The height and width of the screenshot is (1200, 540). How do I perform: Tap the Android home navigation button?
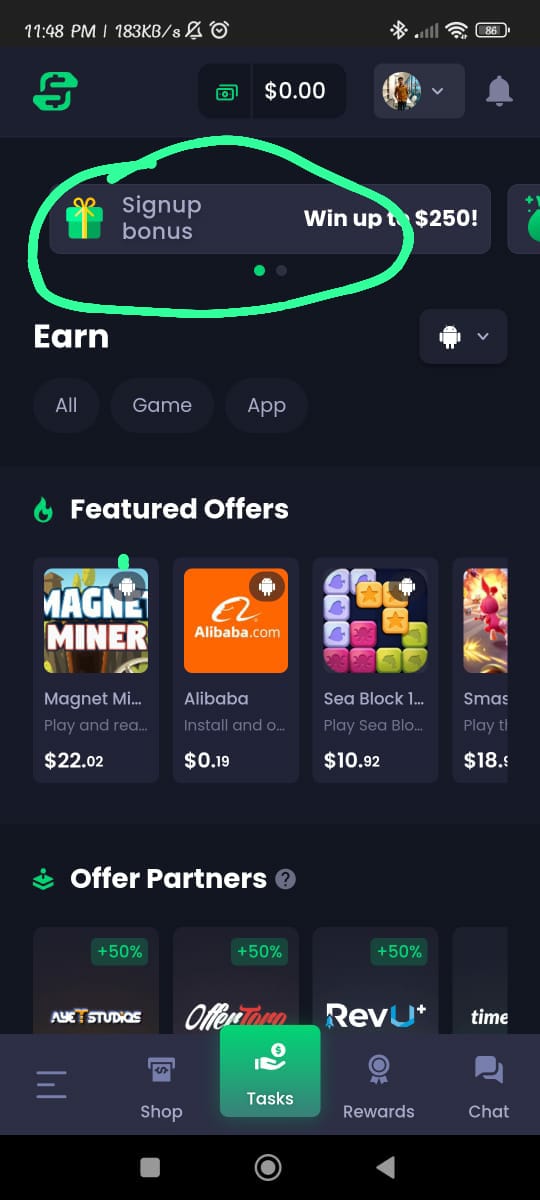point(268,1167)
